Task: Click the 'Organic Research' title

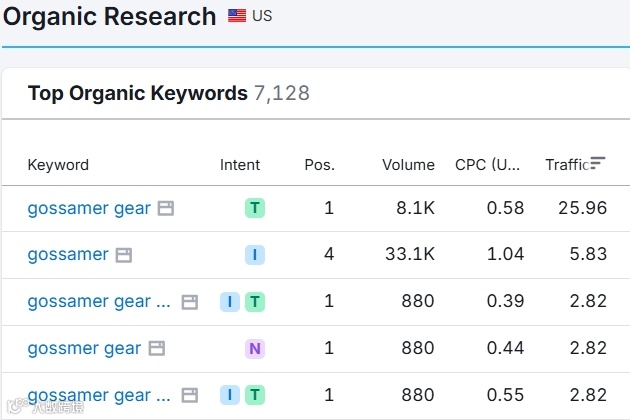Action: [109, 17]
